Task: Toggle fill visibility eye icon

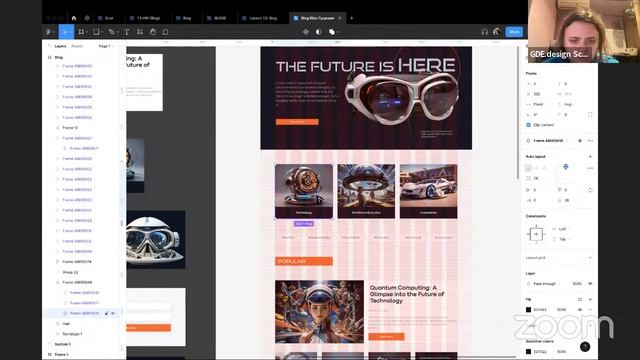Action: tap(580, 310)
